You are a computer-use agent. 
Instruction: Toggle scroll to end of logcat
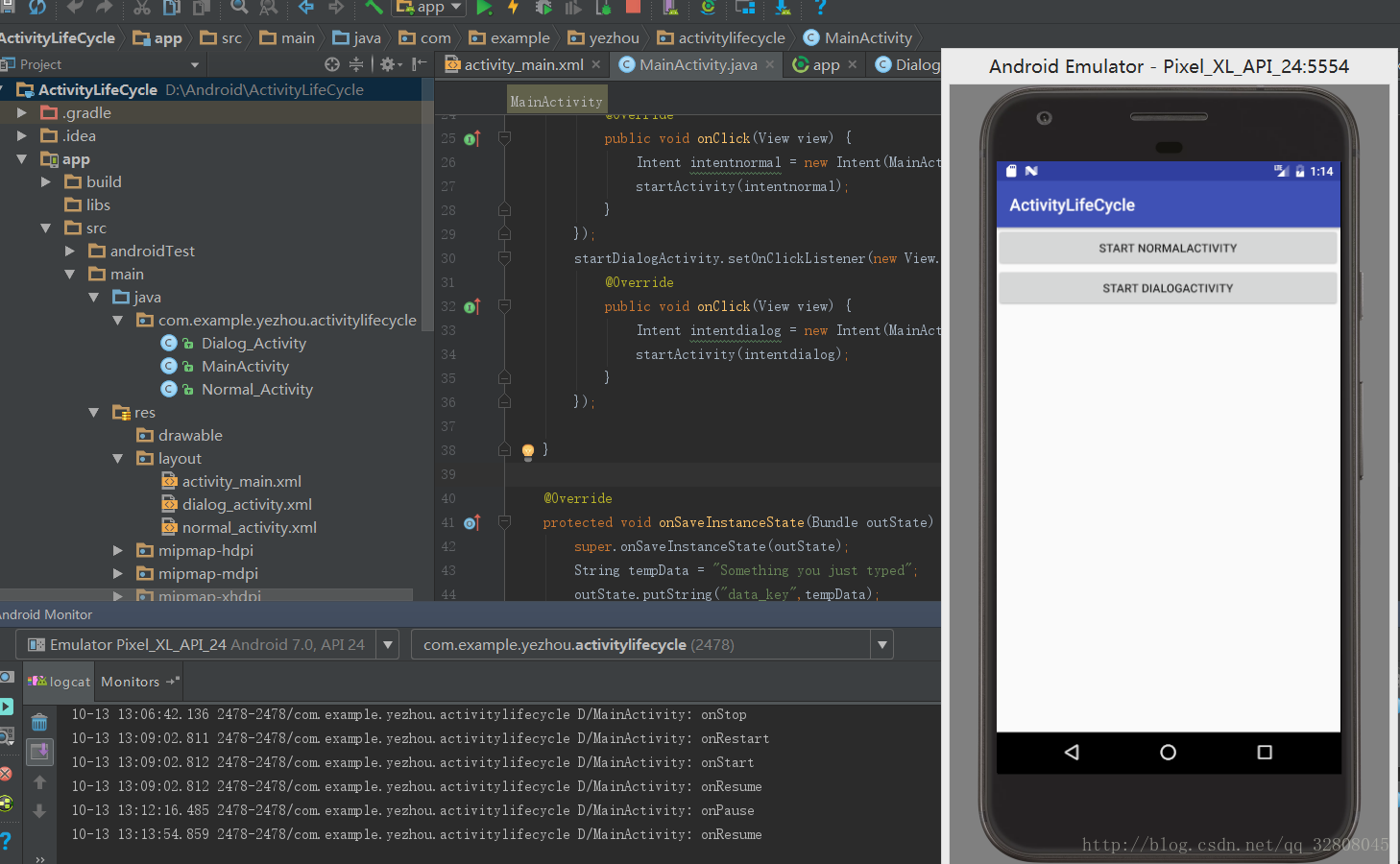(39, 752)
